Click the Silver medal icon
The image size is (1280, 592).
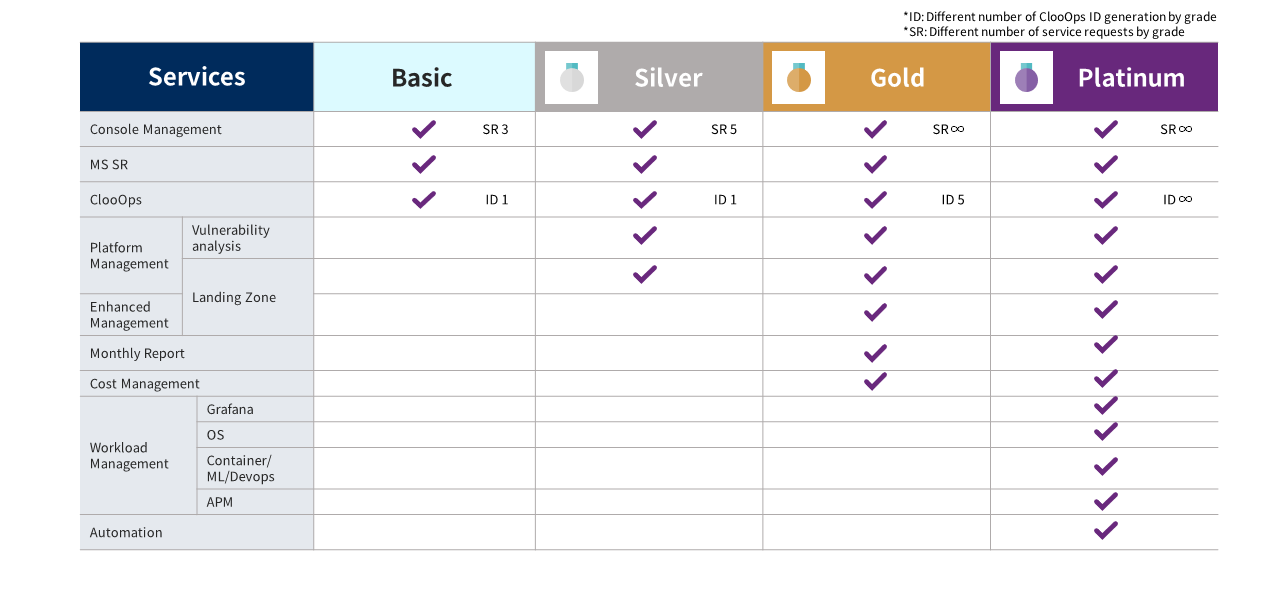pos(571,77)
